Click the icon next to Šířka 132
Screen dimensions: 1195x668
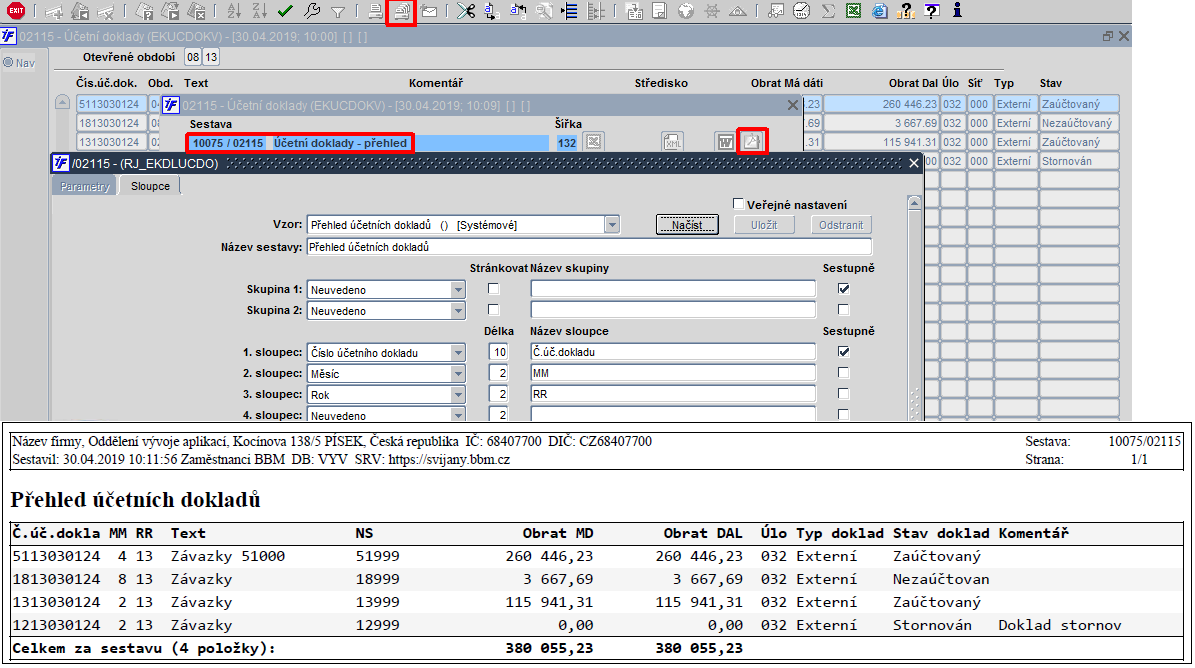pos(594,142)
